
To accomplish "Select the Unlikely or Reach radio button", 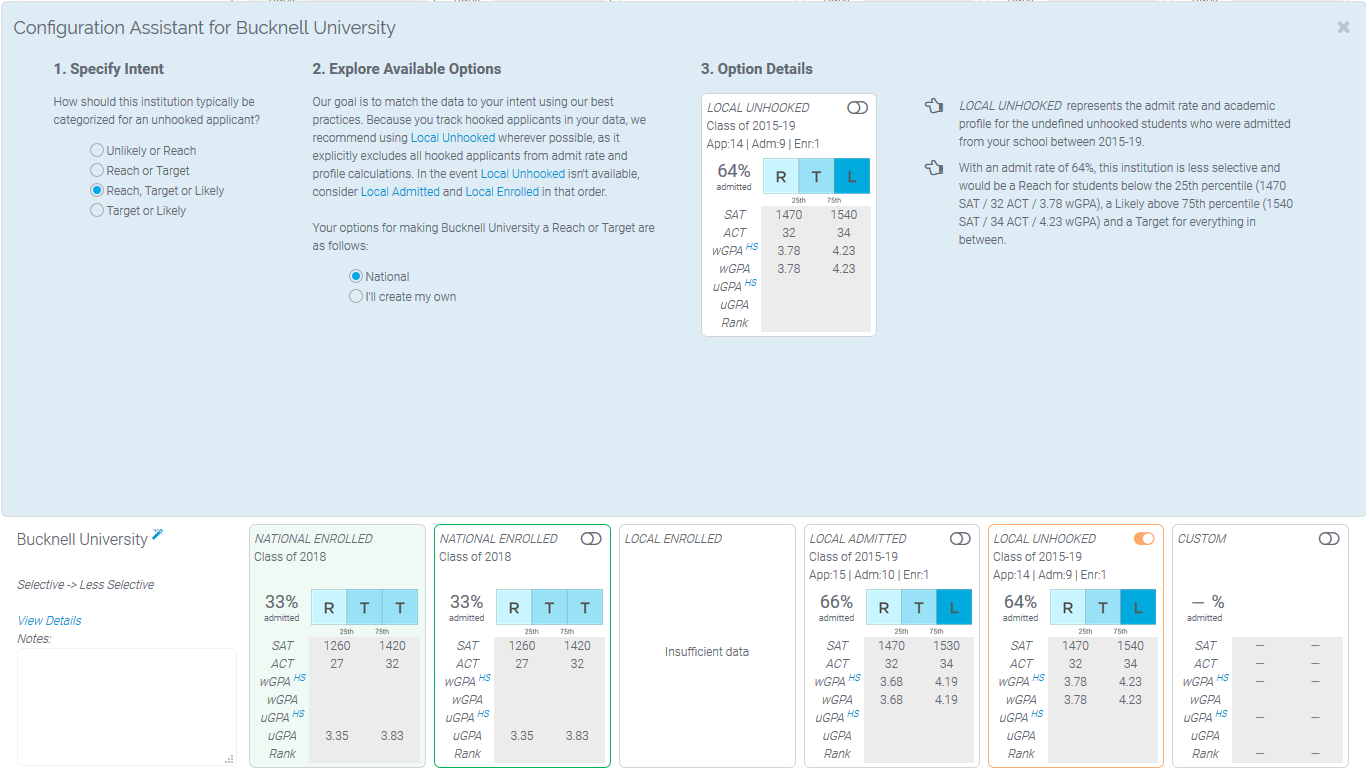I will [x=97, y=149].
